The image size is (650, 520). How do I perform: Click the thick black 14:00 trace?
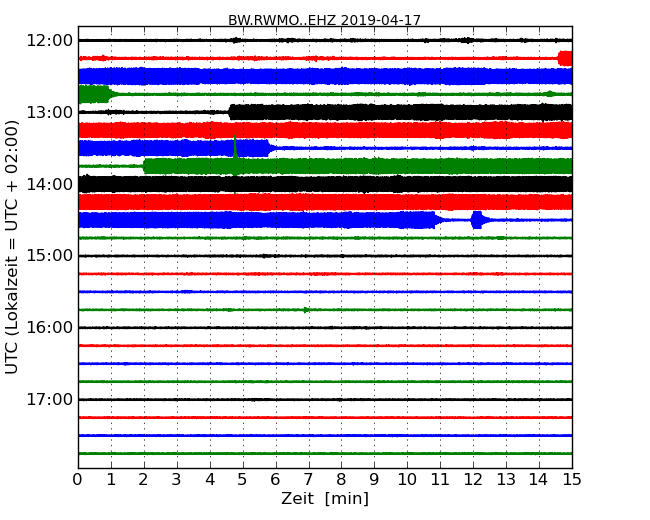point(325,184)
